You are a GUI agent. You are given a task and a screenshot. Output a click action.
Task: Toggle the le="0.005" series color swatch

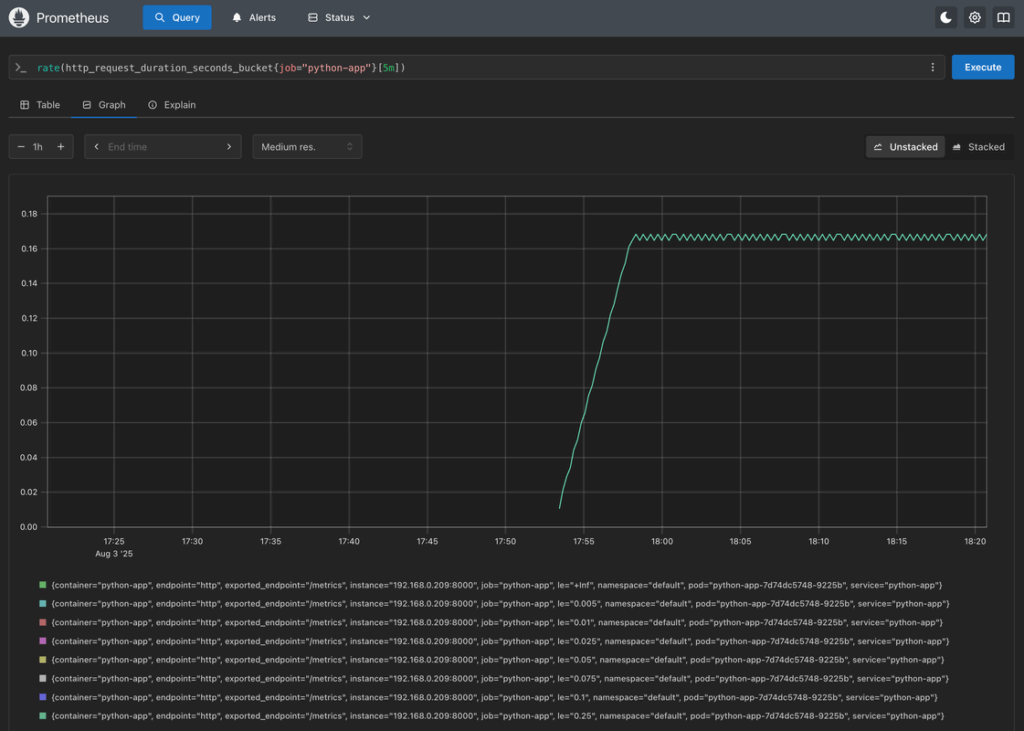tap(42, 604)
